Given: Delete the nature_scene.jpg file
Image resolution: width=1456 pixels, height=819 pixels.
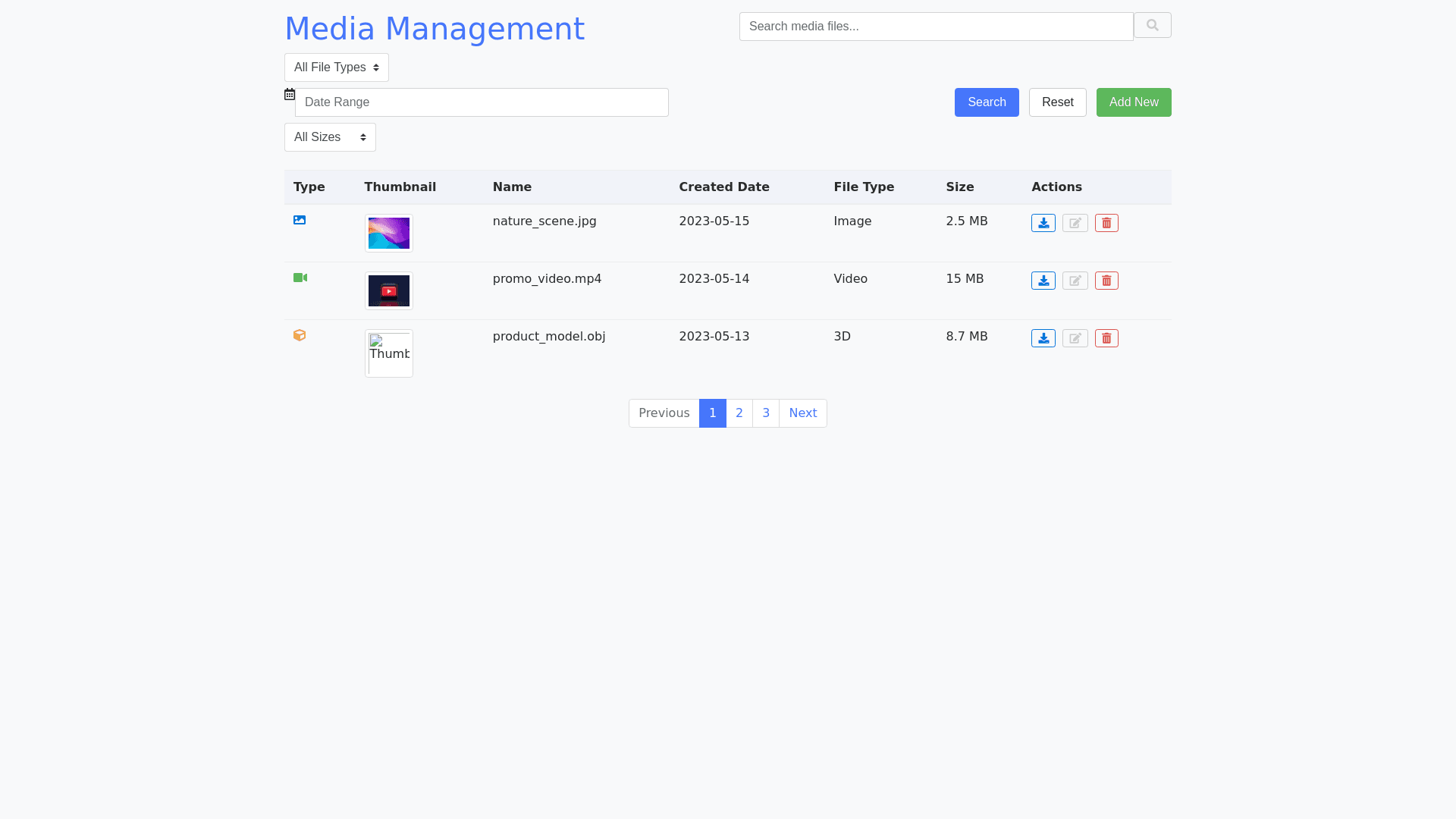Looking at the screenshot, I should tap(1106, 223).
